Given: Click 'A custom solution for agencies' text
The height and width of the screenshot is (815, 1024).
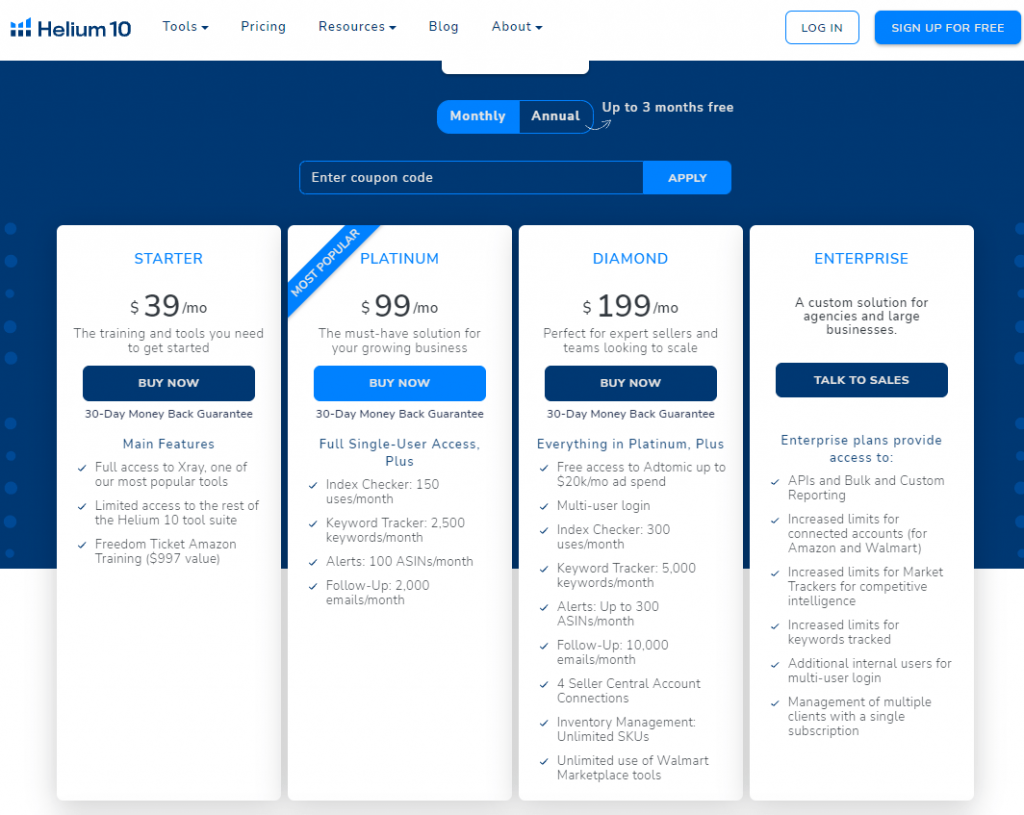Looking at the screenshot, I should (861, 316).
